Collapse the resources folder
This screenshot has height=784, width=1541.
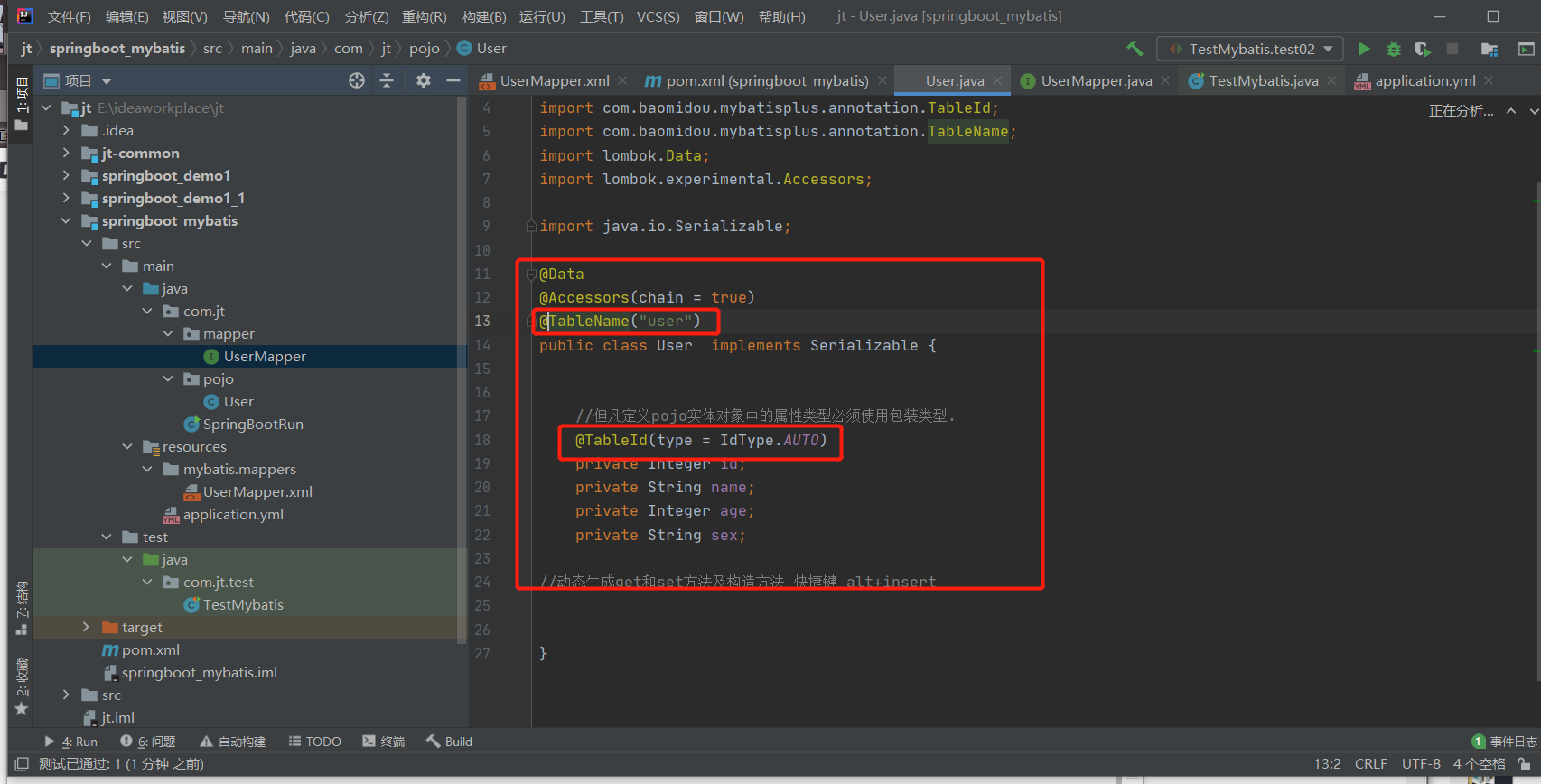pos(127,446)
